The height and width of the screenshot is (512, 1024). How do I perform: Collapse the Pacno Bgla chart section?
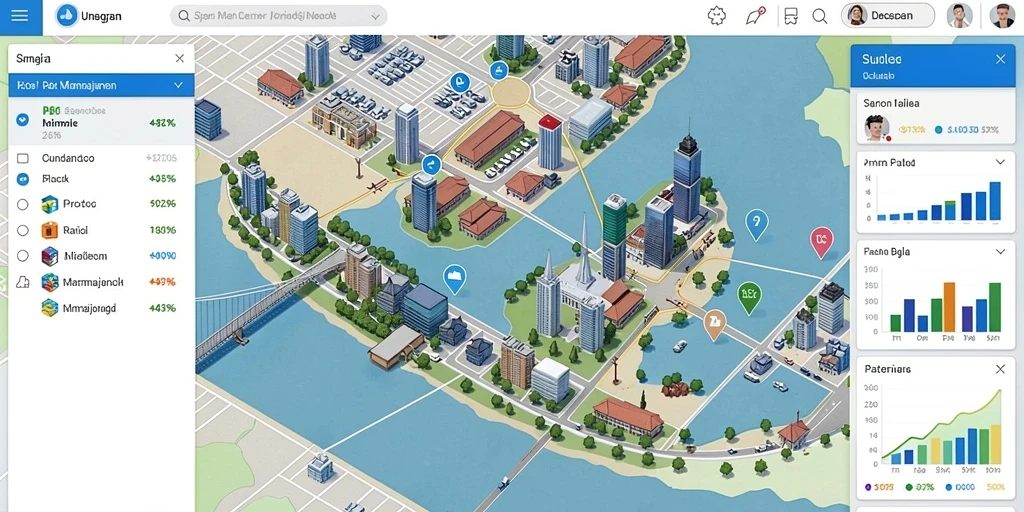[x=1000, y=251]
